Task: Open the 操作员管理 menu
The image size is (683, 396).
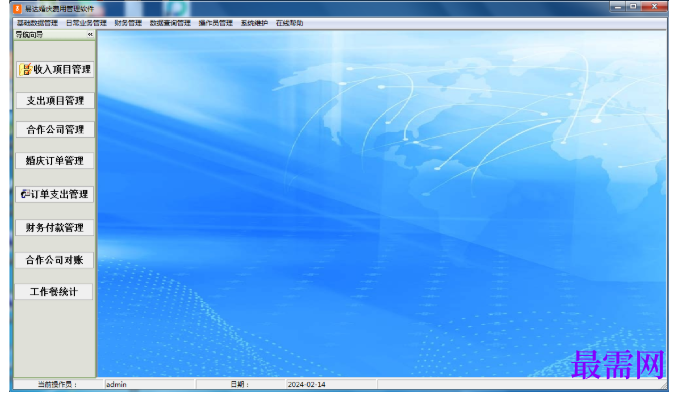Action: click(216, 23)
